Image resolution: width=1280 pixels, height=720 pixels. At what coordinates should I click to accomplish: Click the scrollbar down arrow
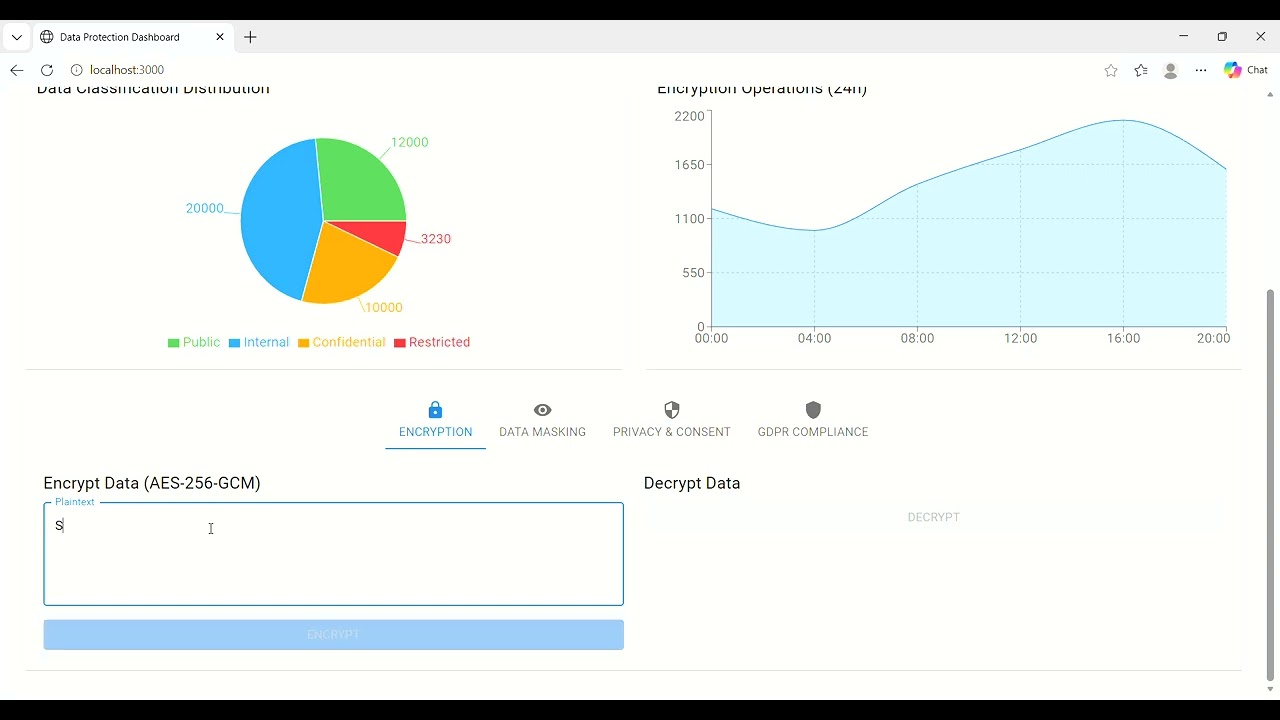coord(1270,689)
